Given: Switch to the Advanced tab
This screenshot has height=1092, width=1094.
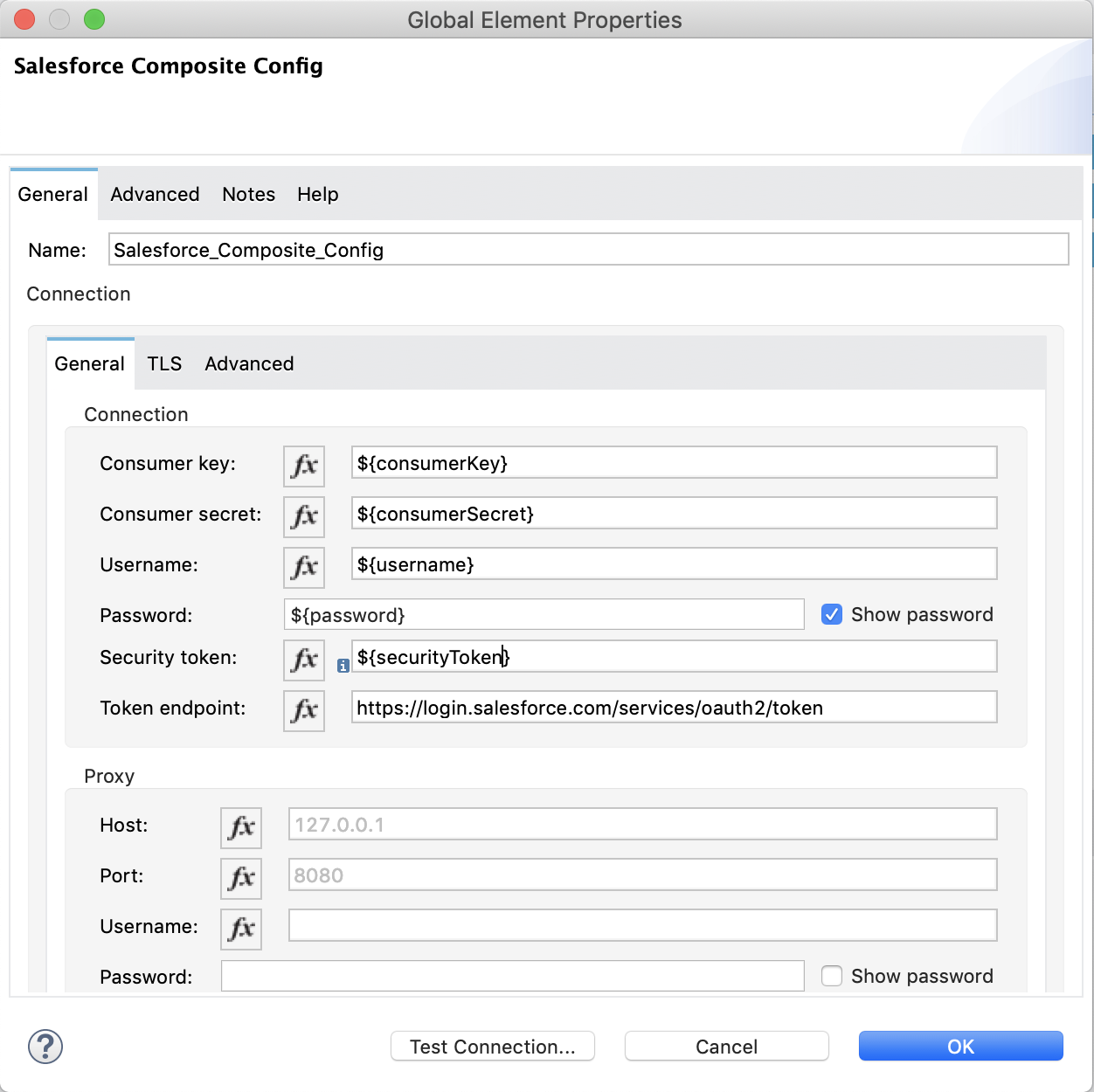Looking at the screenshot, I should 154,194.
